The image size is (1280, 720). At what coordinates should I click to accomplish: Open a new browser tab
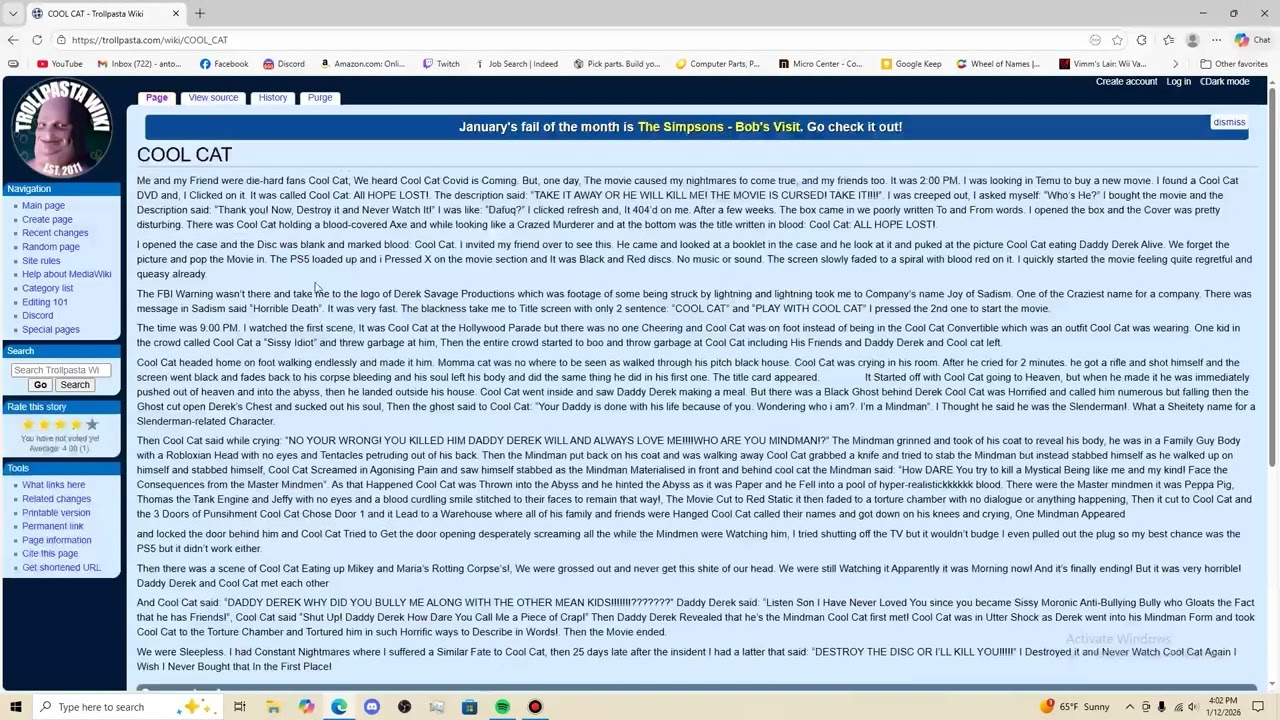click(x=200, y=13)
